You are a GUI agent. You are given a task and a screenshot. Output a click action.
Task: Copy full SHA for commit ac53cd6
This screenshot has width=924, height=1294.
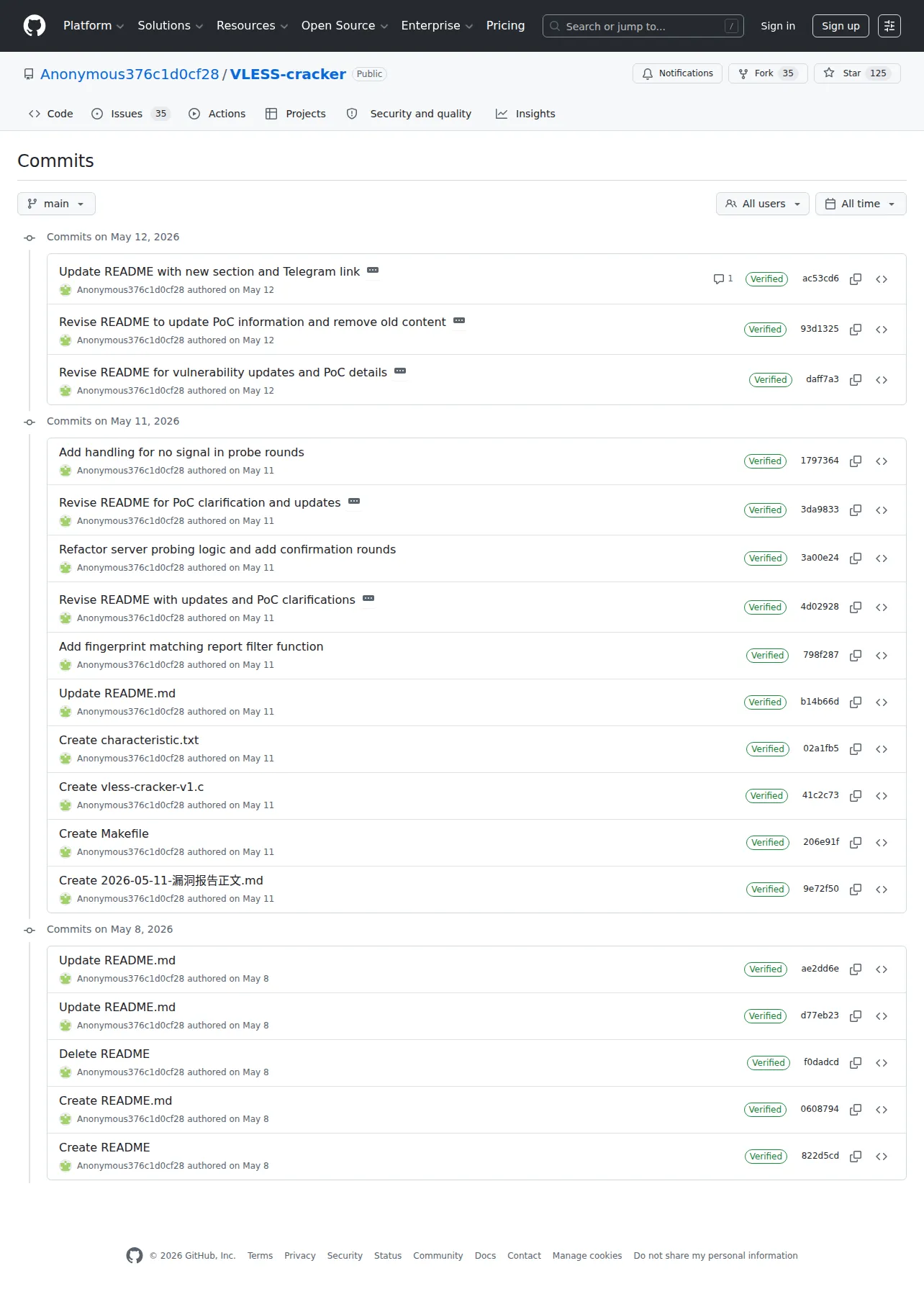tap(856, 279)
